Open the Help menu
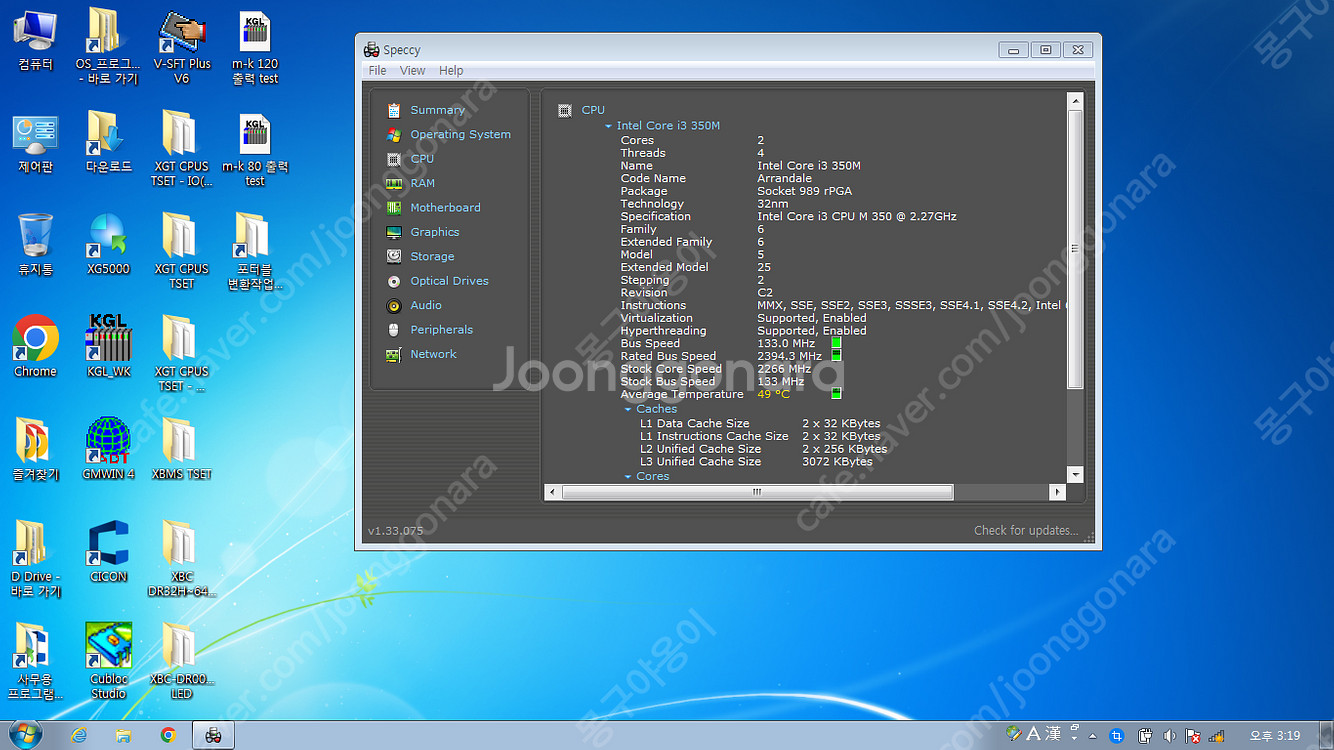The width and height of the screenshot is (1334, 750). pyautogui.click(x=451, y=71)
